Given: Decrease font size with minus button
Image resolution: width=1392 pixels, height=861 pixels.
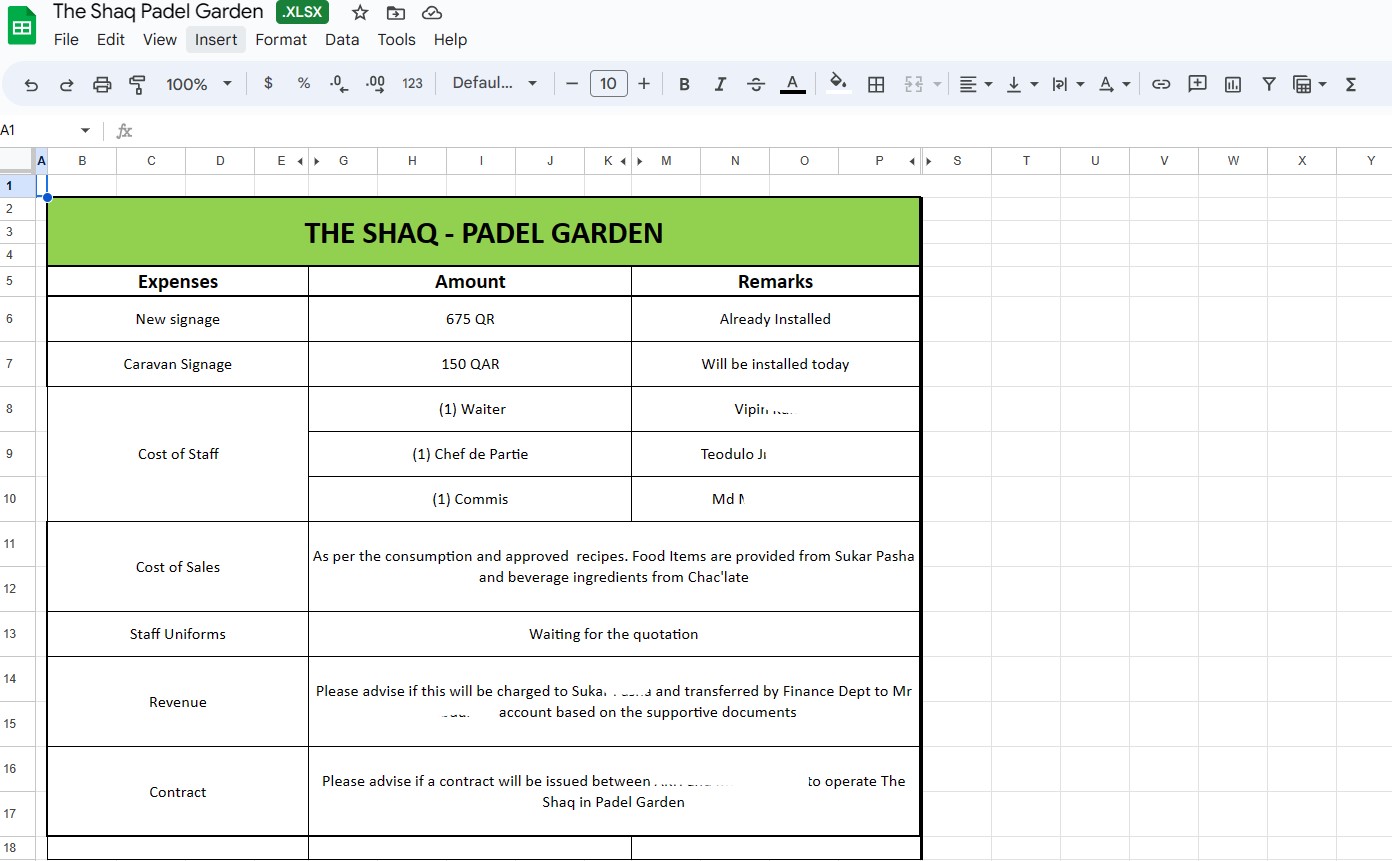Looking at the screenshot, I should pyautogui.click(x=572, y=84).
